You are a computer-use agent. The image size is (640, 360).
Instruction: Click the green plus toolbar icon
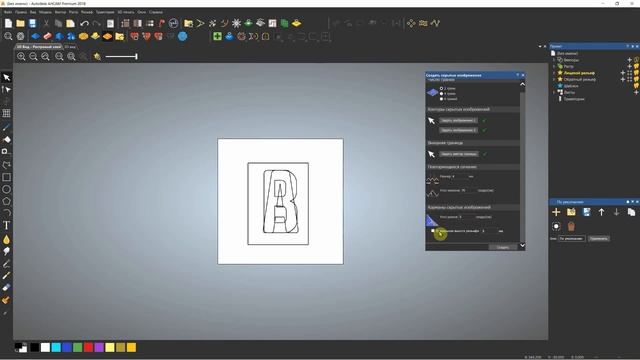(x=218, y=36)
